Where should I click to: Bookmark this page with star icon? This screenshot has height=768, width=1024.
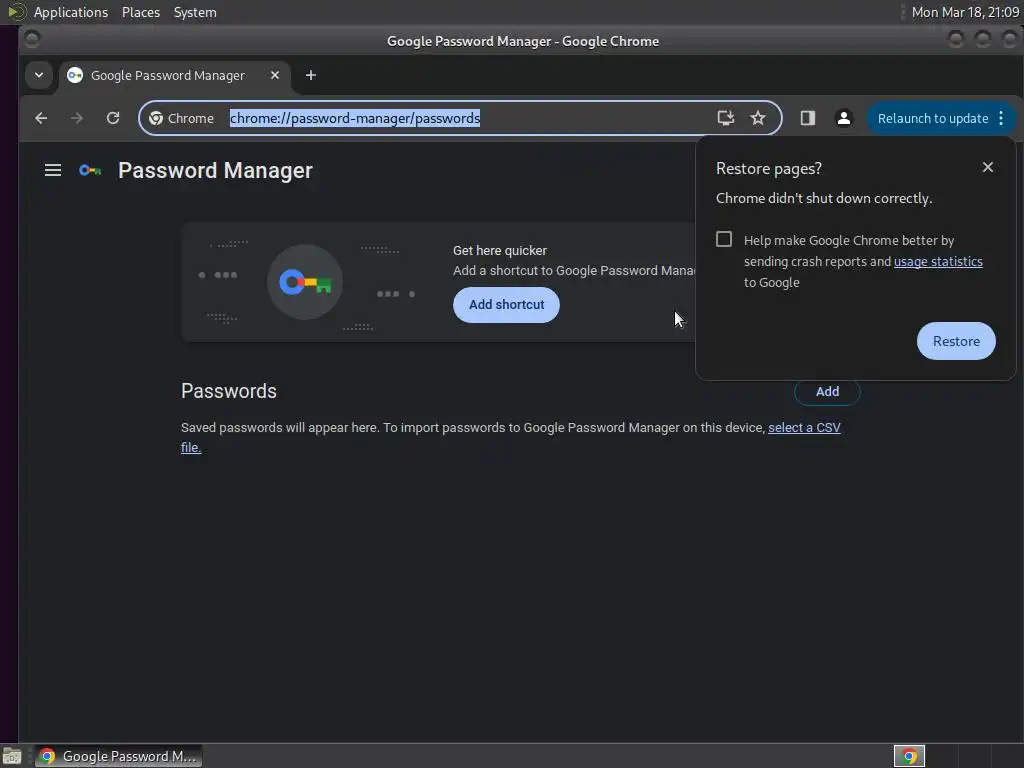tap(758, 118)
